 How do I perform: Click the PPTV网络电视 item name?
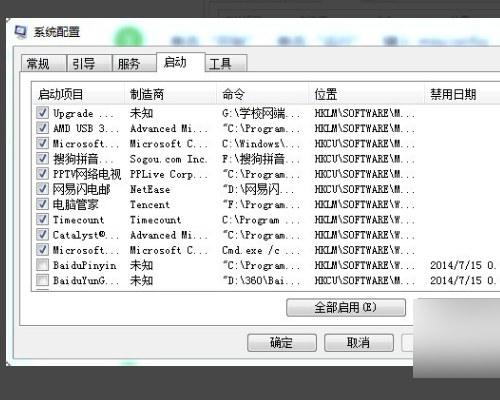click(87, 174)
